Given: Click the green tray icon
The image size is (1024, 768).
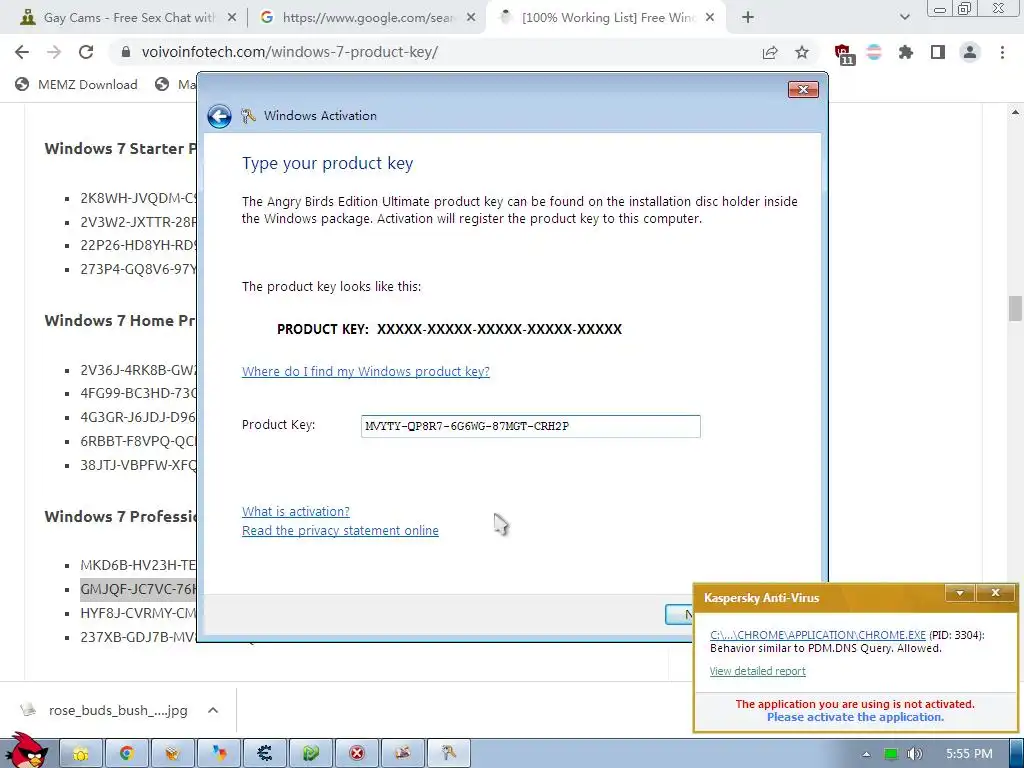Looking at the screenshot, I should (x=891, y=754).
